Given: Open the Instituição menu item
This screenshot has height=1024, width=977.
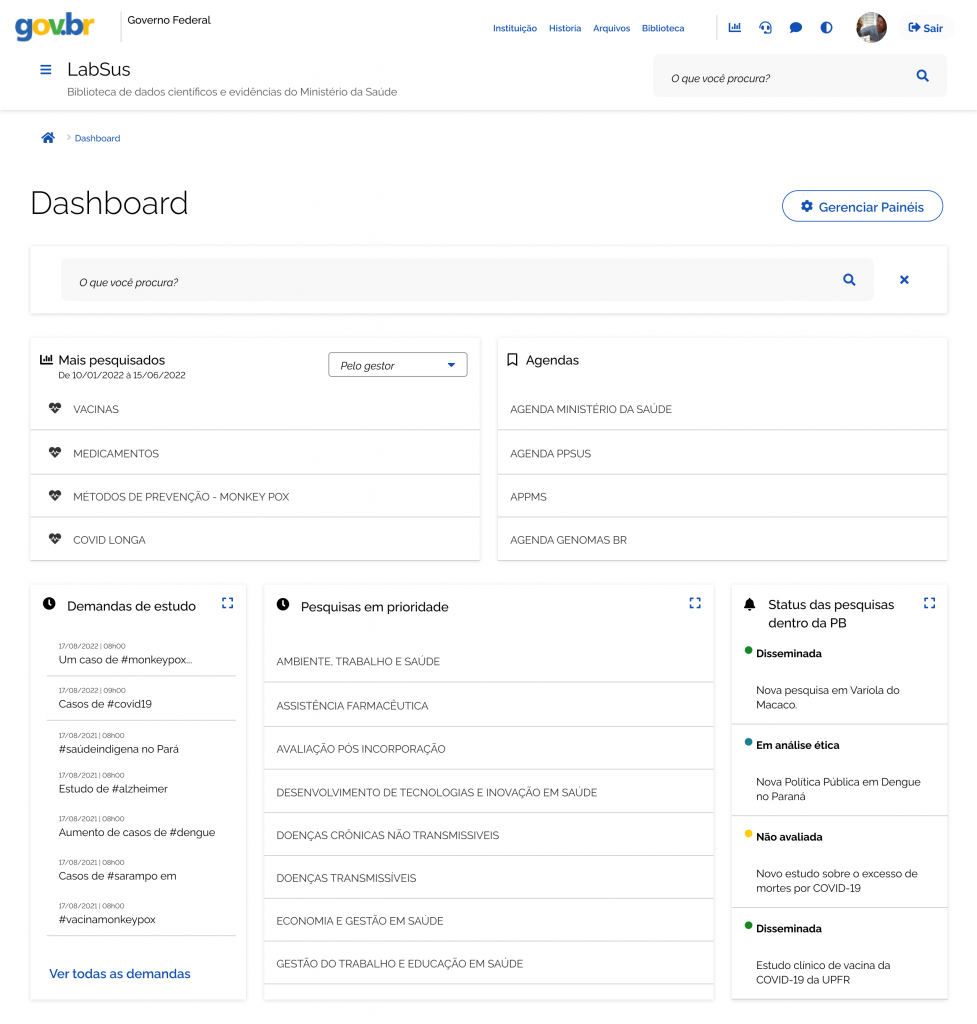Looking at the screenshot, I should coord(515,28).
